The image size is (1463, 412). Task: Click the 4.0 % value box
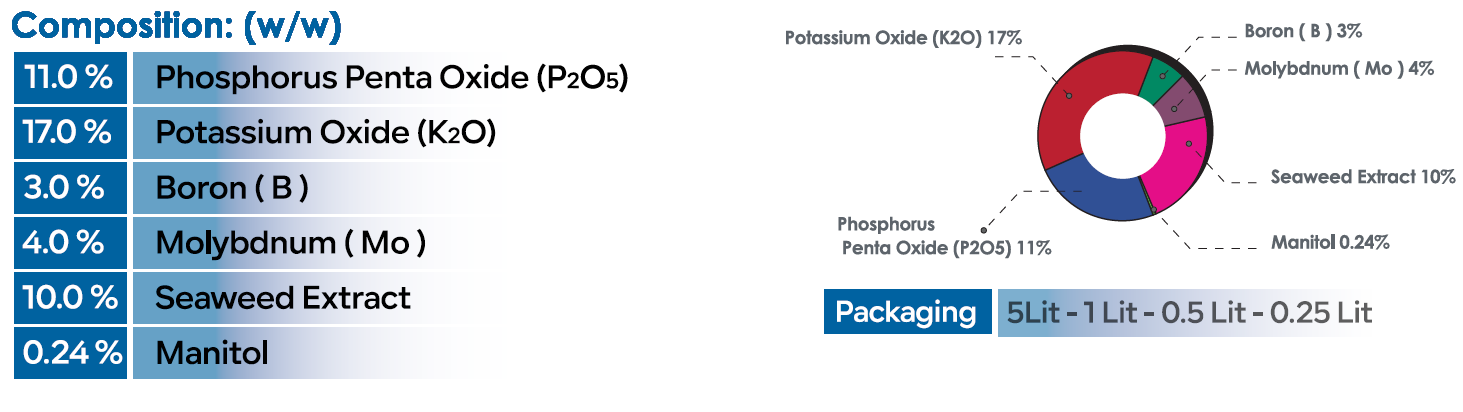[69, 242]
